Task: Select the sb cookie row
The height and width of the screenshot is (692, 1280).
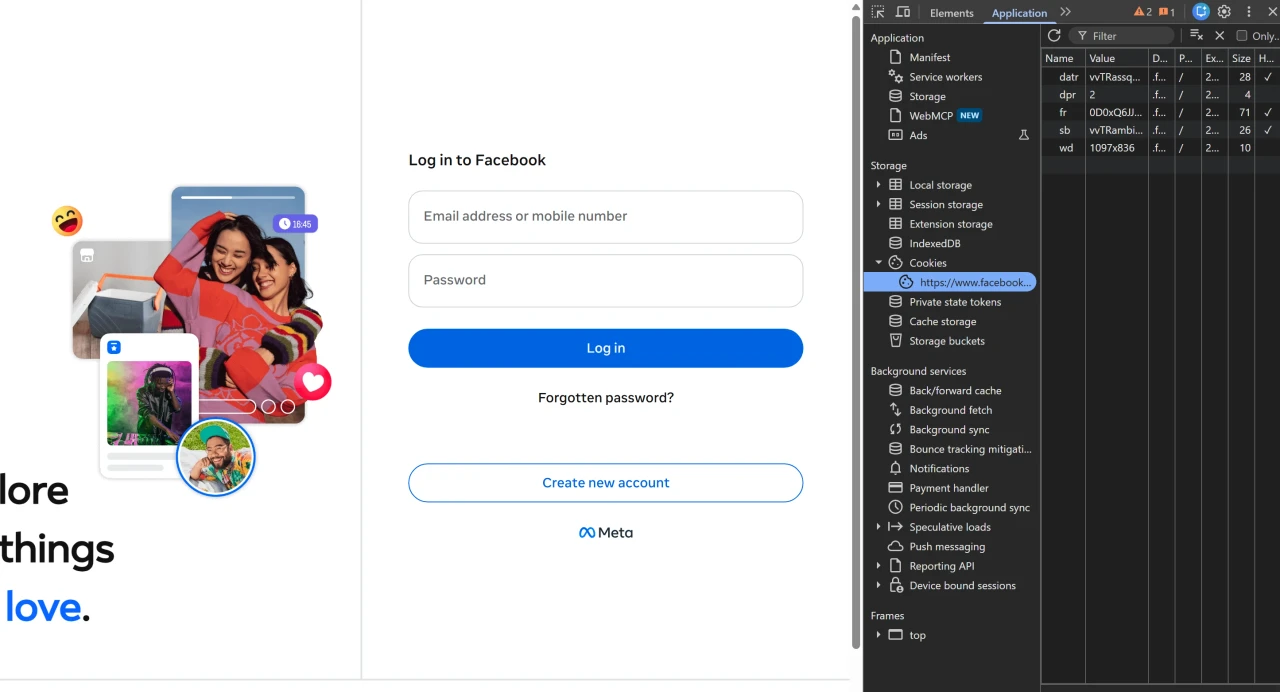Action: [1160, 131]
